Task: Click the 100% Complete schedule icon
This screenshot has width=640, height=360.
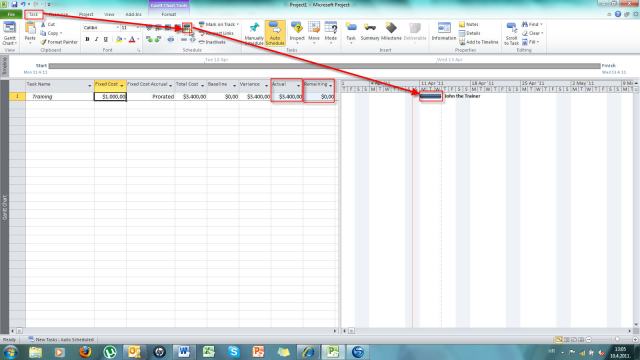Action: click(x=187, y=28)
